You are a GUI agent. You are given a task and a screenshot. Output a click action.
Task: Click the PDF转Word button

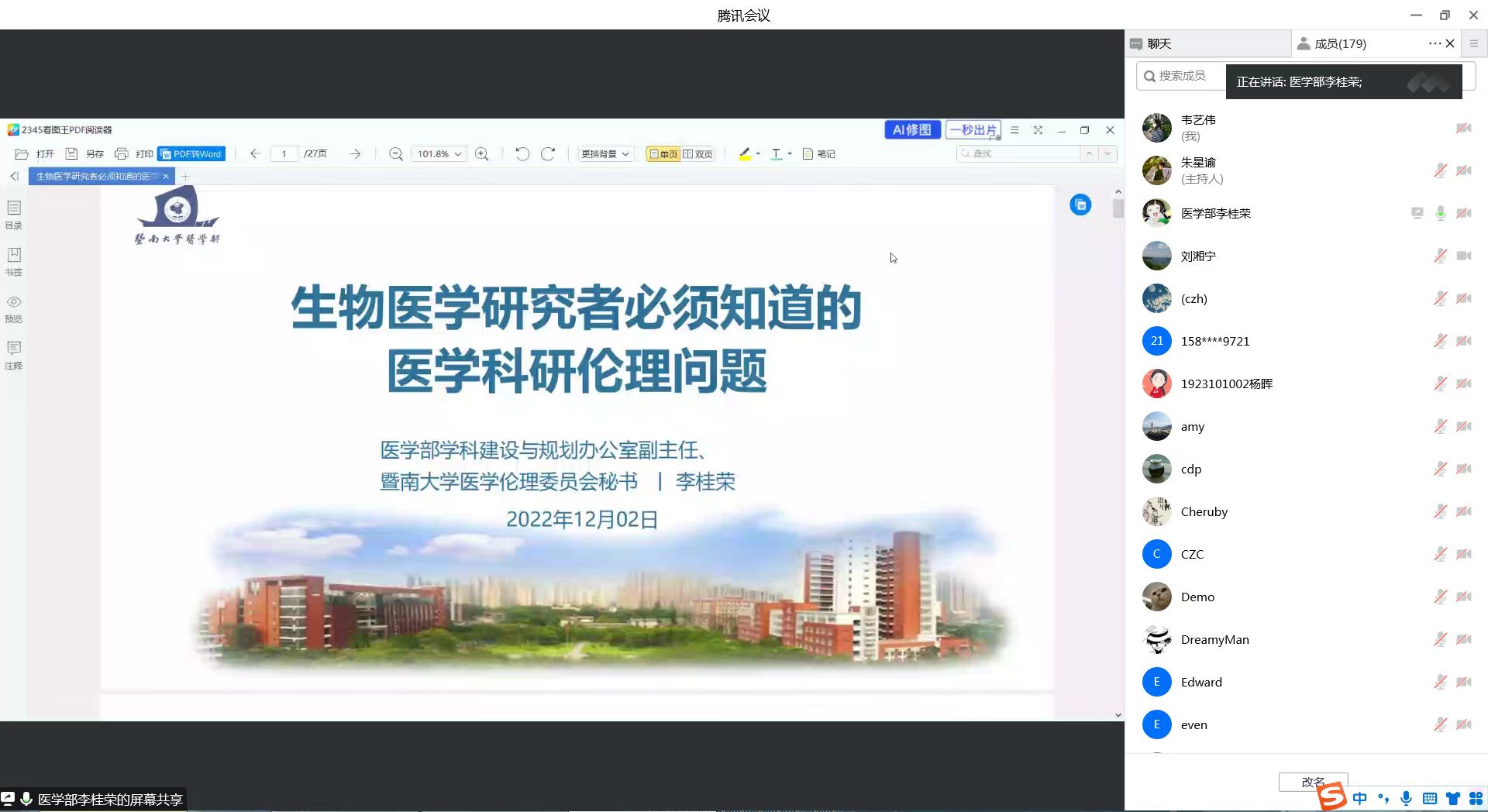(191, 154)
